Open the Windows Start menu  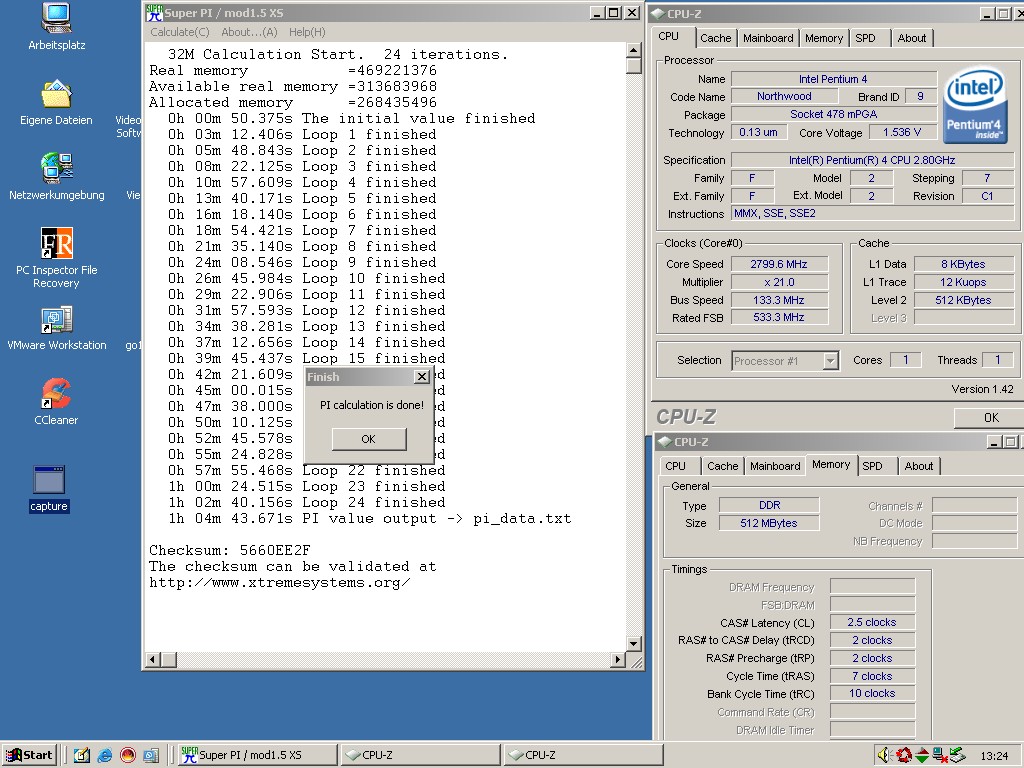point(29,756)
